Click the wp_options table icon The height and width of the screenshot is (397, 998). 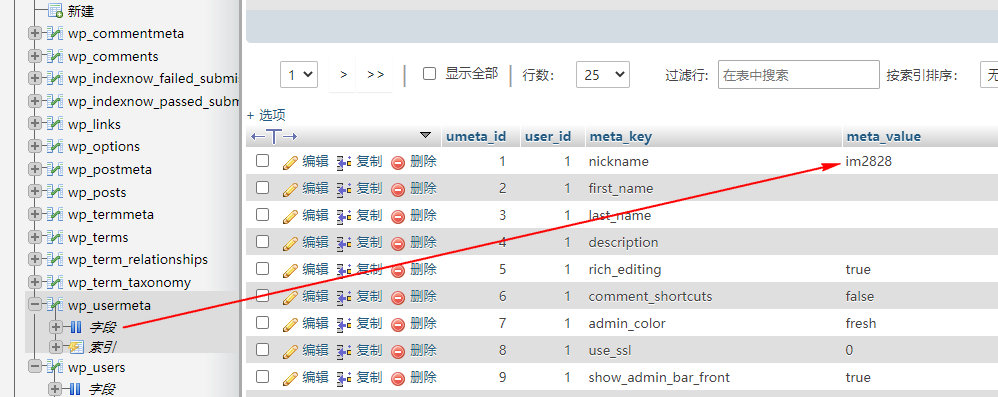click(55, 146)
